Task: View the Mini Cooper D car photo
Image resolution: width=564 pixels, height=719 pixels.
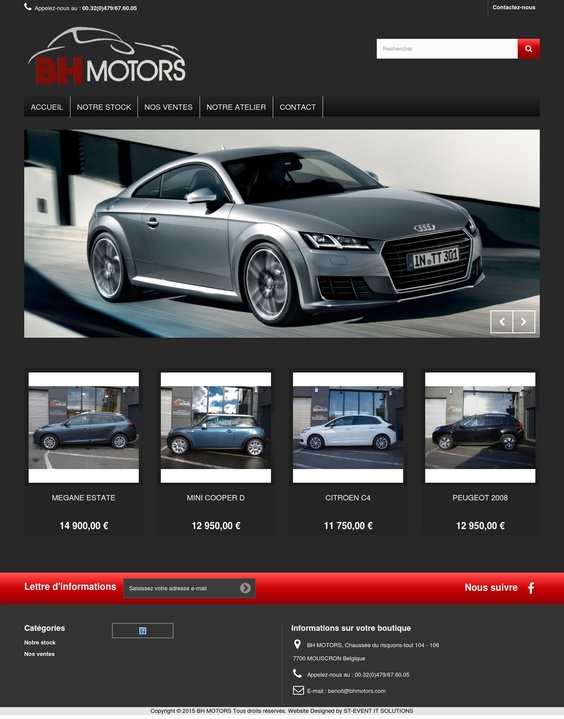Action: (216, 427)
